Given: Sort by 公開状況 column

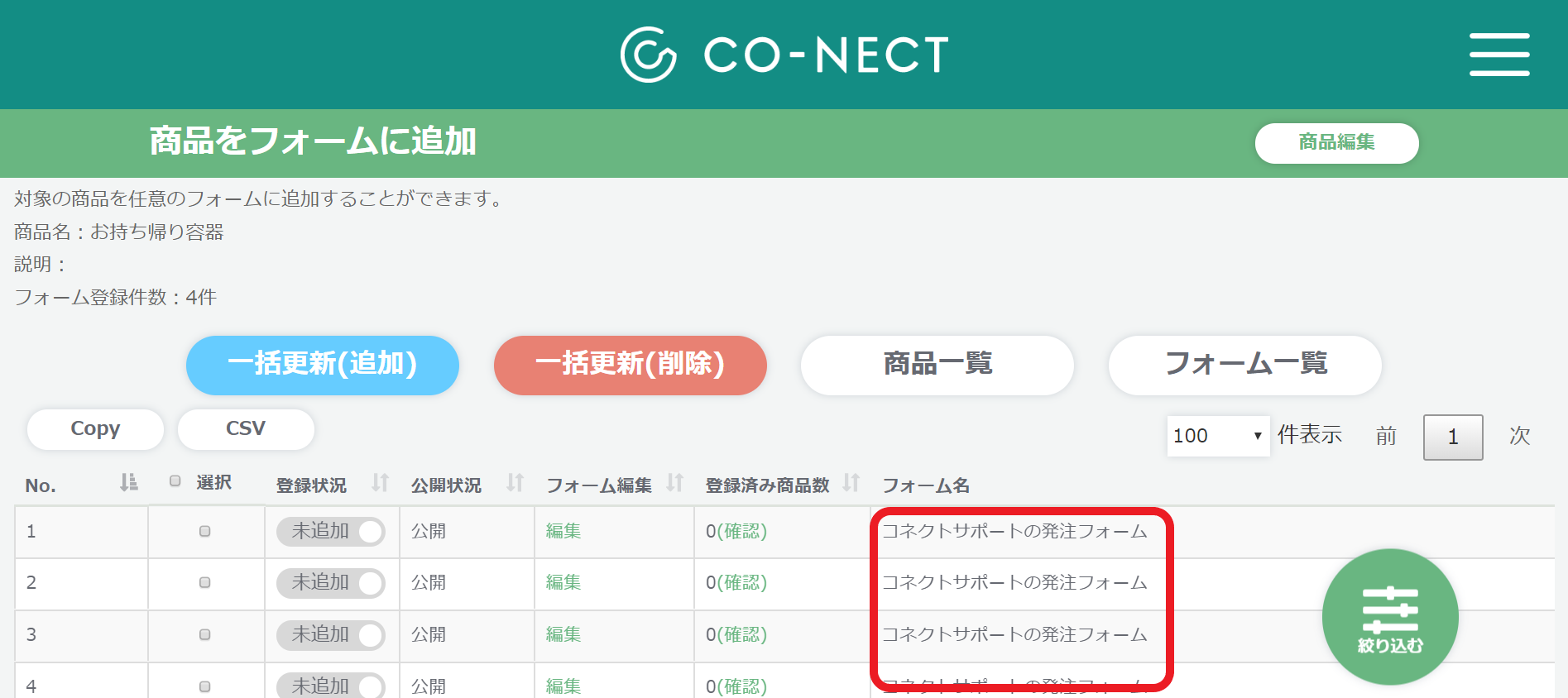Looking at the screenshot, I should (515, 482).
